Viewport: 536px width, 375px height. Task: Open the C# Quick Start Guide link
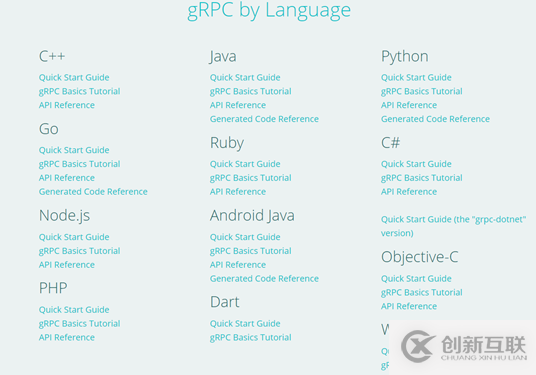[416, 164]
